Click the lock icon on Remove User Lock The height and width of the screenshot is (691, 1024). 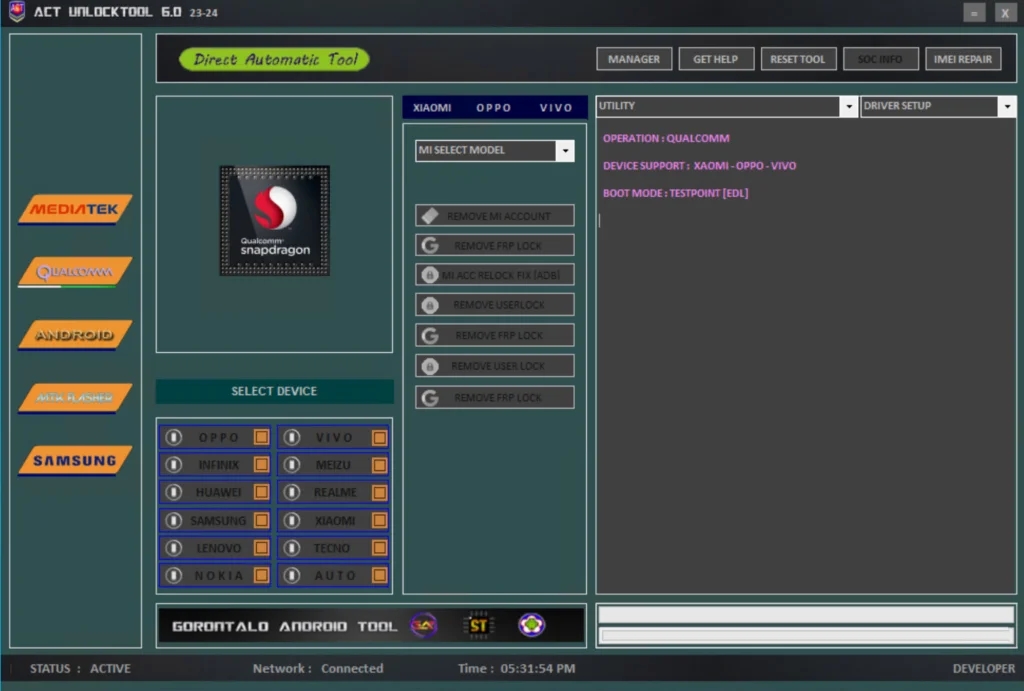pos(430,366)
